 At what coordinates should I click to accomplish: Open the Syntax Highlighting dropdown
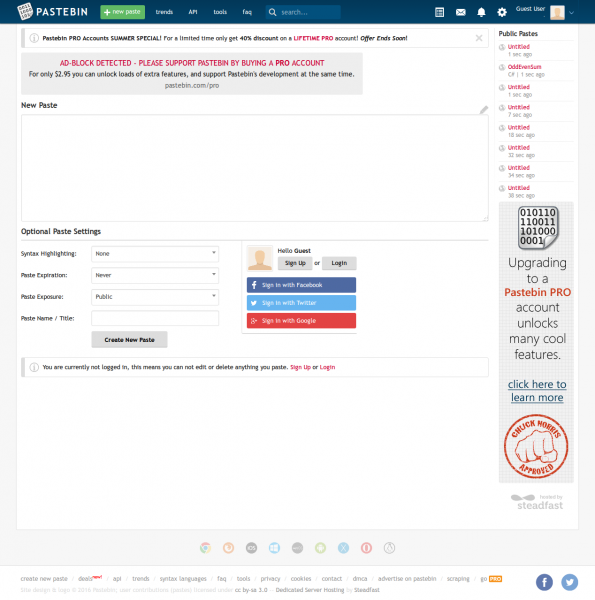coord(155,254)
